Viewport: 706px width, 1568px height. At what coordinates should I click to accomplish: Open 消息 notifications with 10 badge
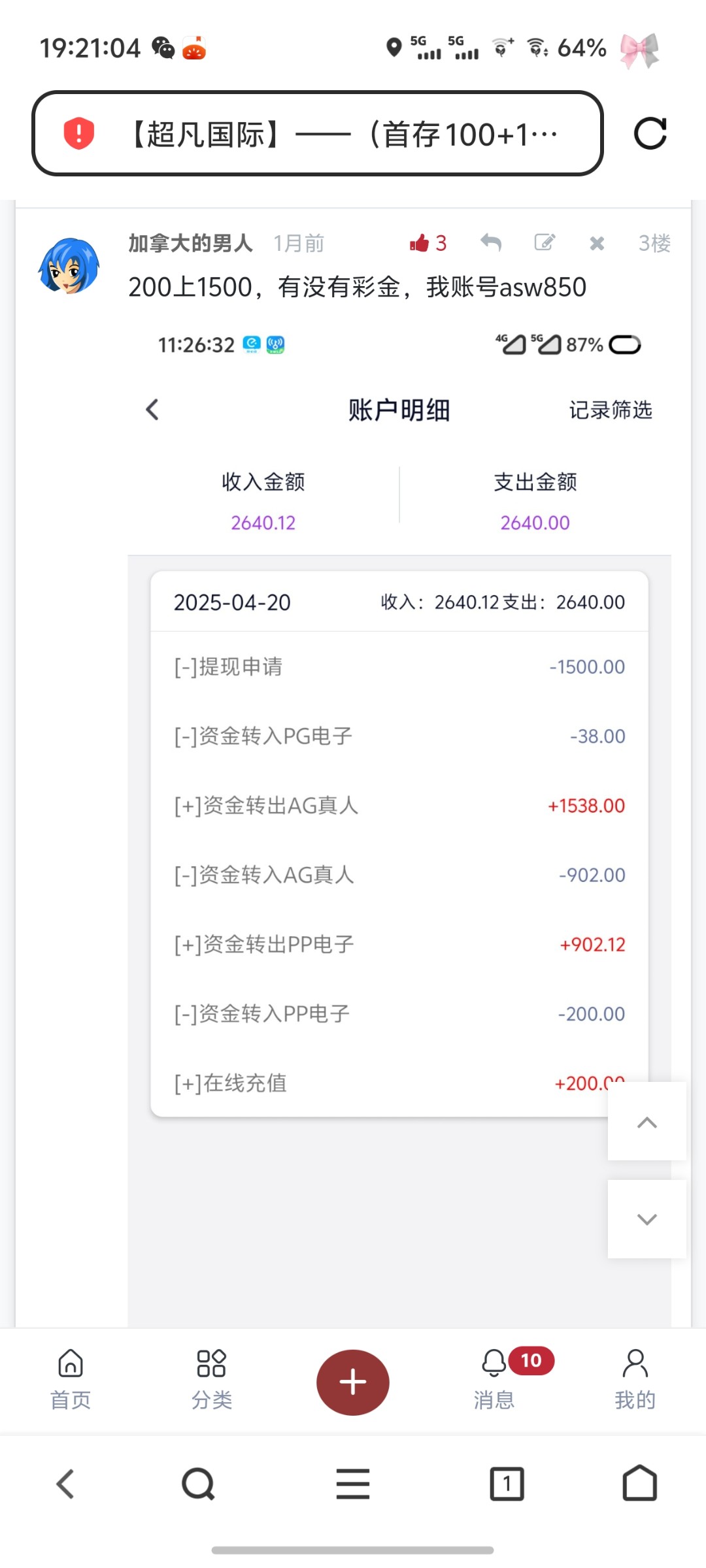[495, 1379]
